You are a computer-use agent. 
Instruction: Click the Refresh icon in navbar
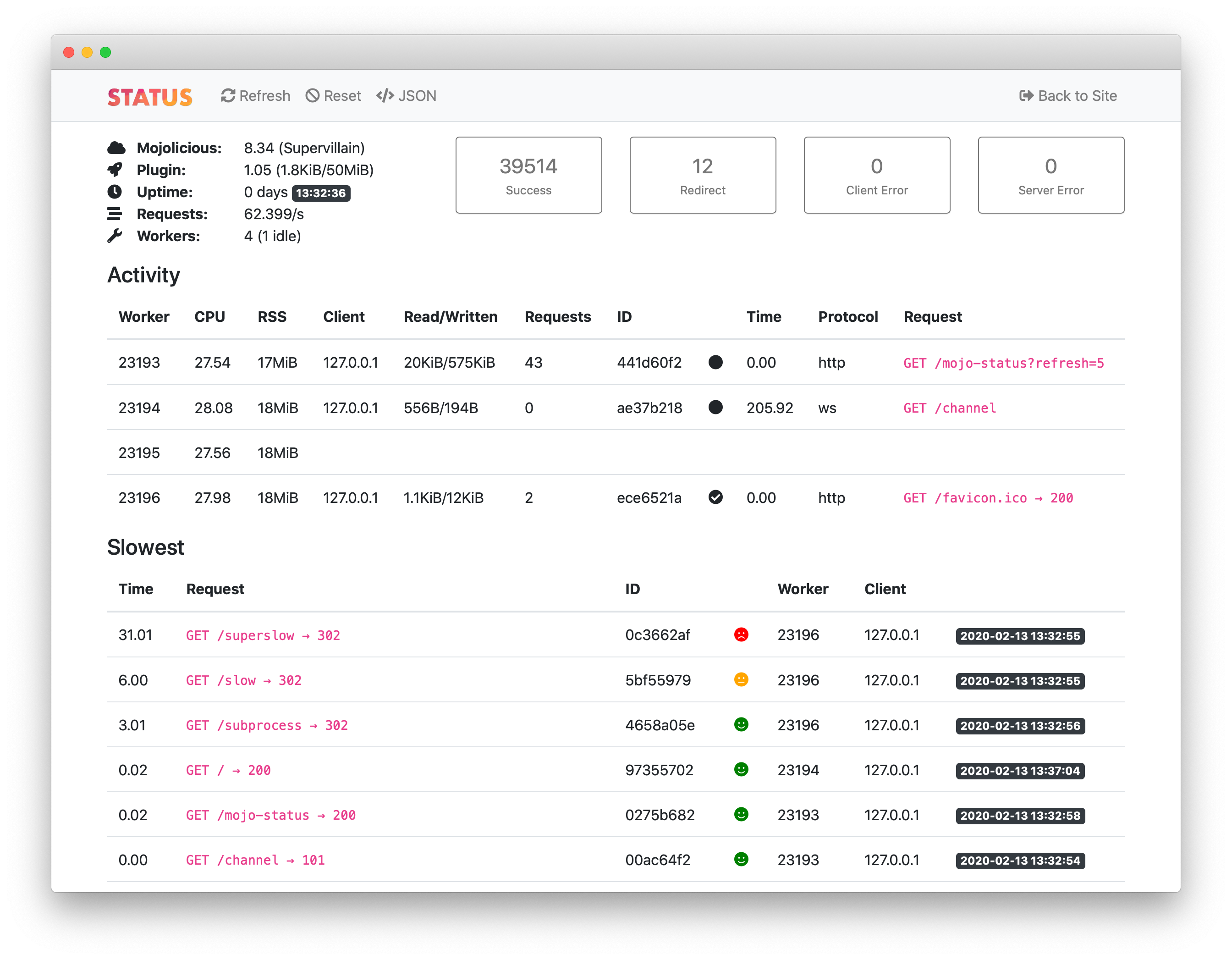coord(228,96)
